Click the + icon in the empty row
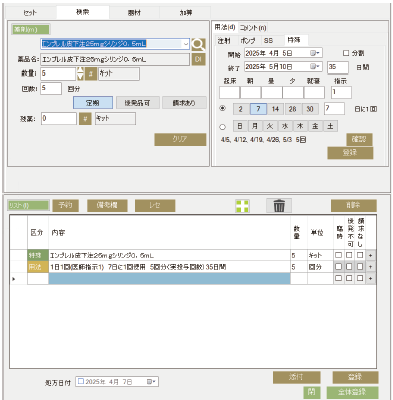393x400 pixels. (370, 278)
